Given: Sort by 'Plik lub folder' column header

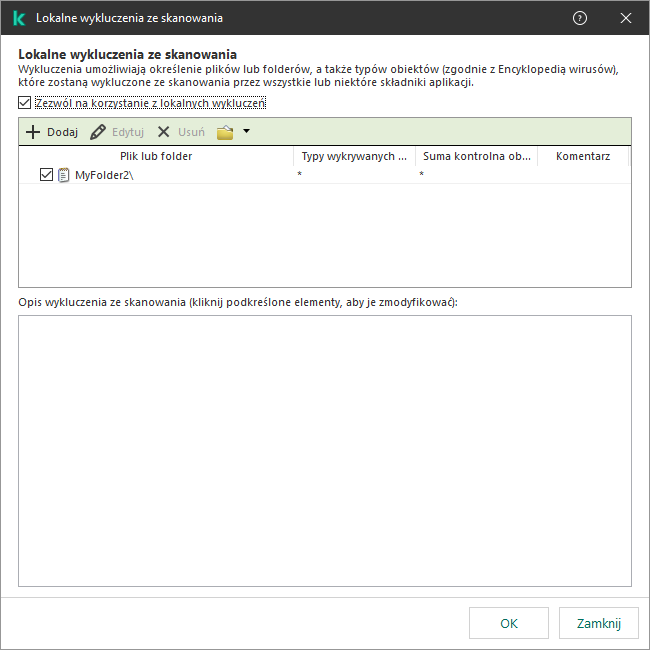Looking at the screenshot, I should (x=156, y=156).
